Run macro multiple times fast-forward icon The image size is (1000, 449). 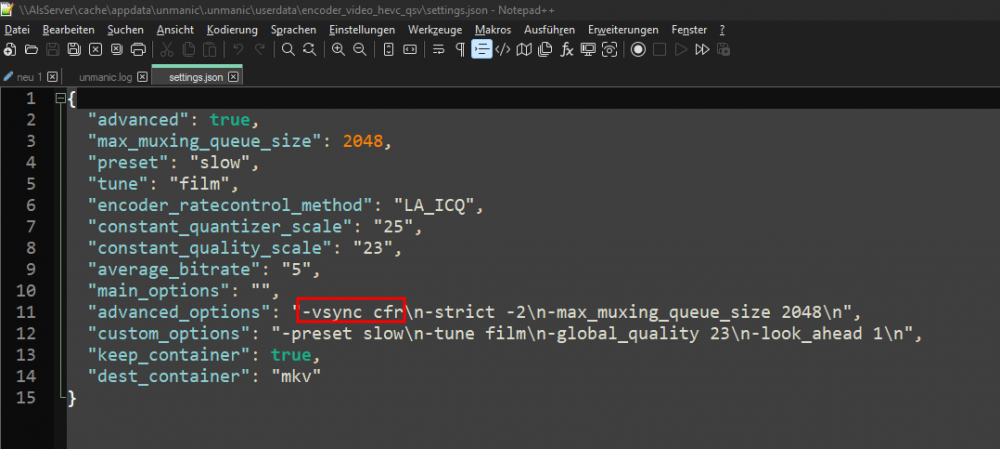pos(702,49)
